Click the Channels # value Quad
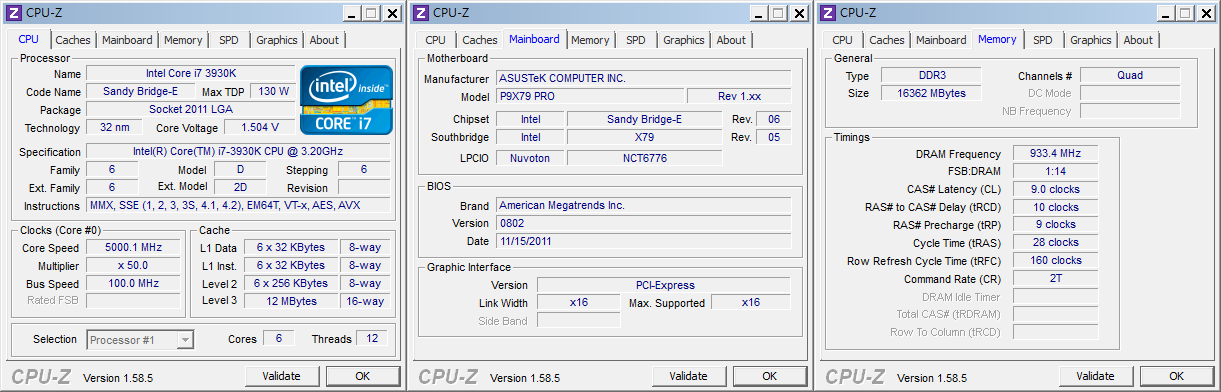This screenshot has width=1221, height=392. coord(1130,76)
